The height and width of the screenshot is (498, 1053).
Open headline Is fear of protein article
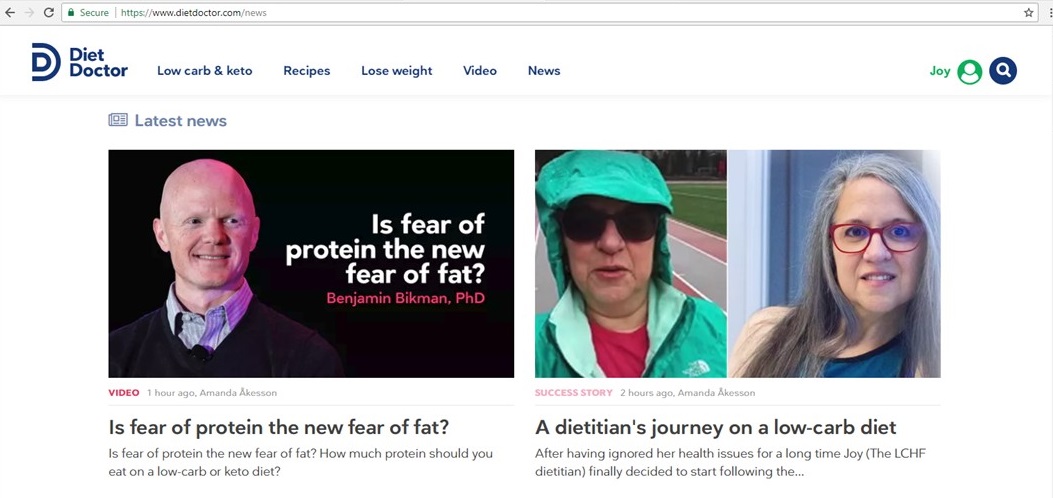coord(279,428)
